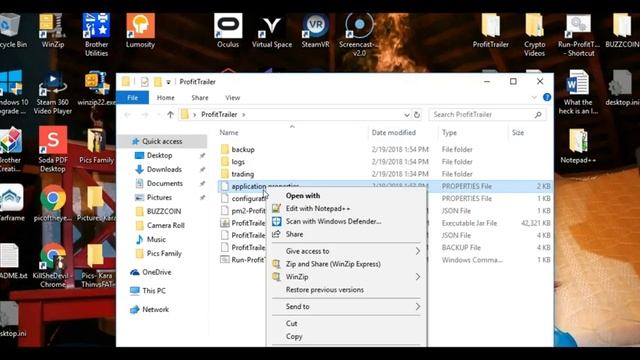The width and height of the screenshot is (640, 360).
Task: Click the Explorer help question mark icon
Action: pyautogui.click(x=547, y=97)
